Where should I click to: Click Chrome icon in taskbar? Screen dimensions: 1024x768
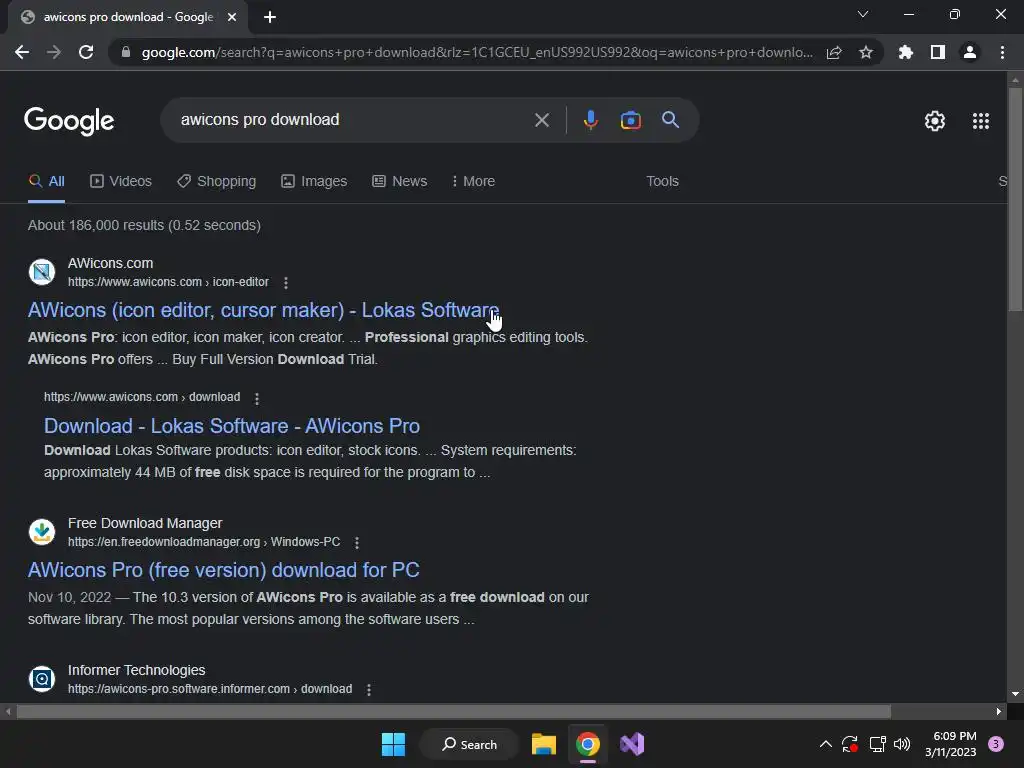588,744
